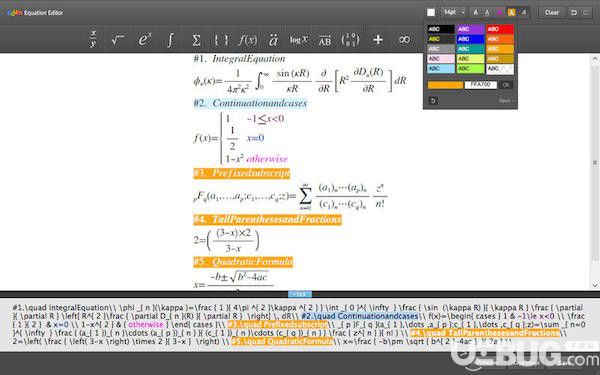Click the vertical scrollbar thumb in equation area

(595, 162)
